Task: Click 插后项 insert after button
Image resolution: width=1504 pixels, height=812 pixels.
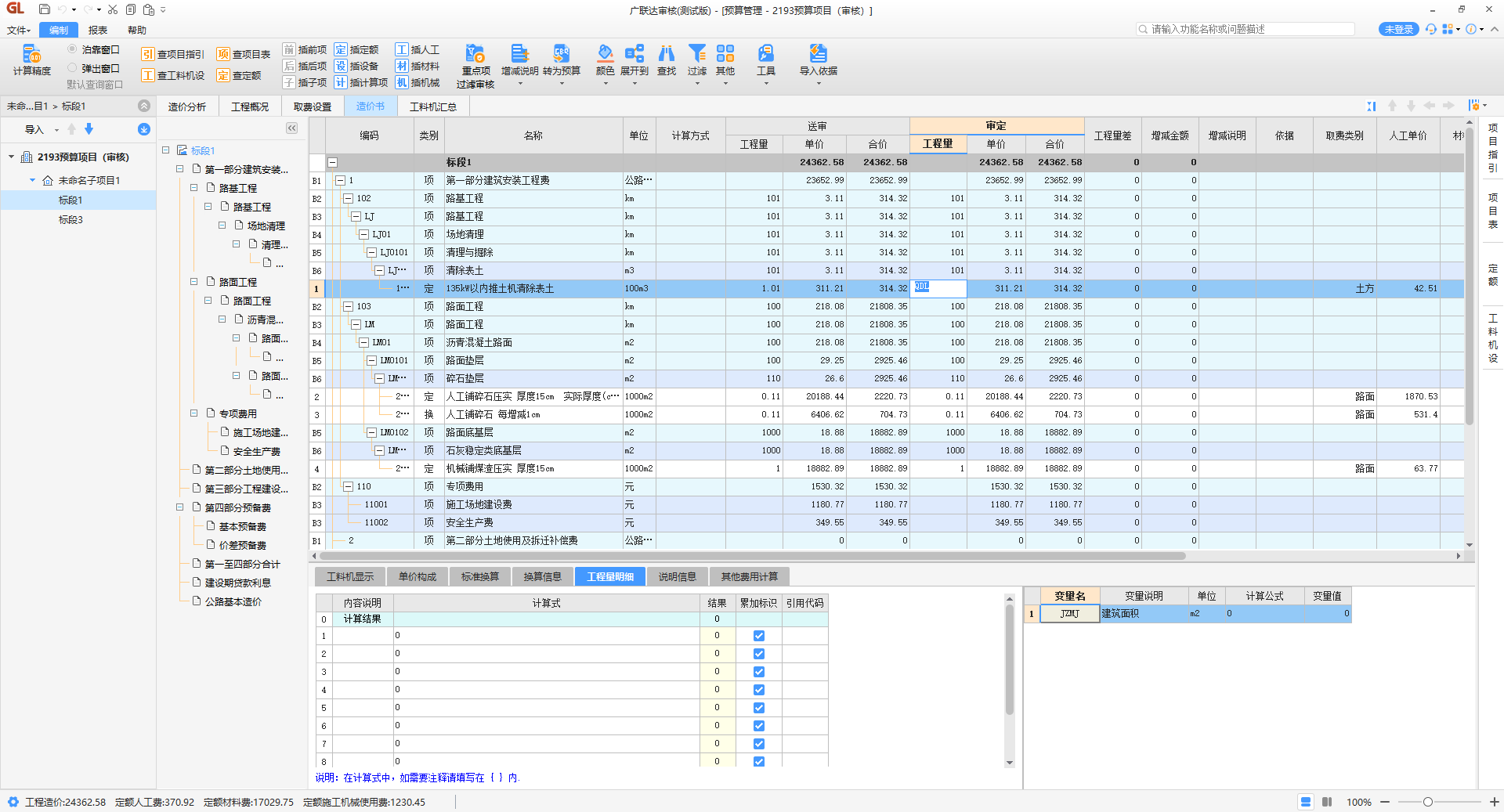Action: pos(305,66)
